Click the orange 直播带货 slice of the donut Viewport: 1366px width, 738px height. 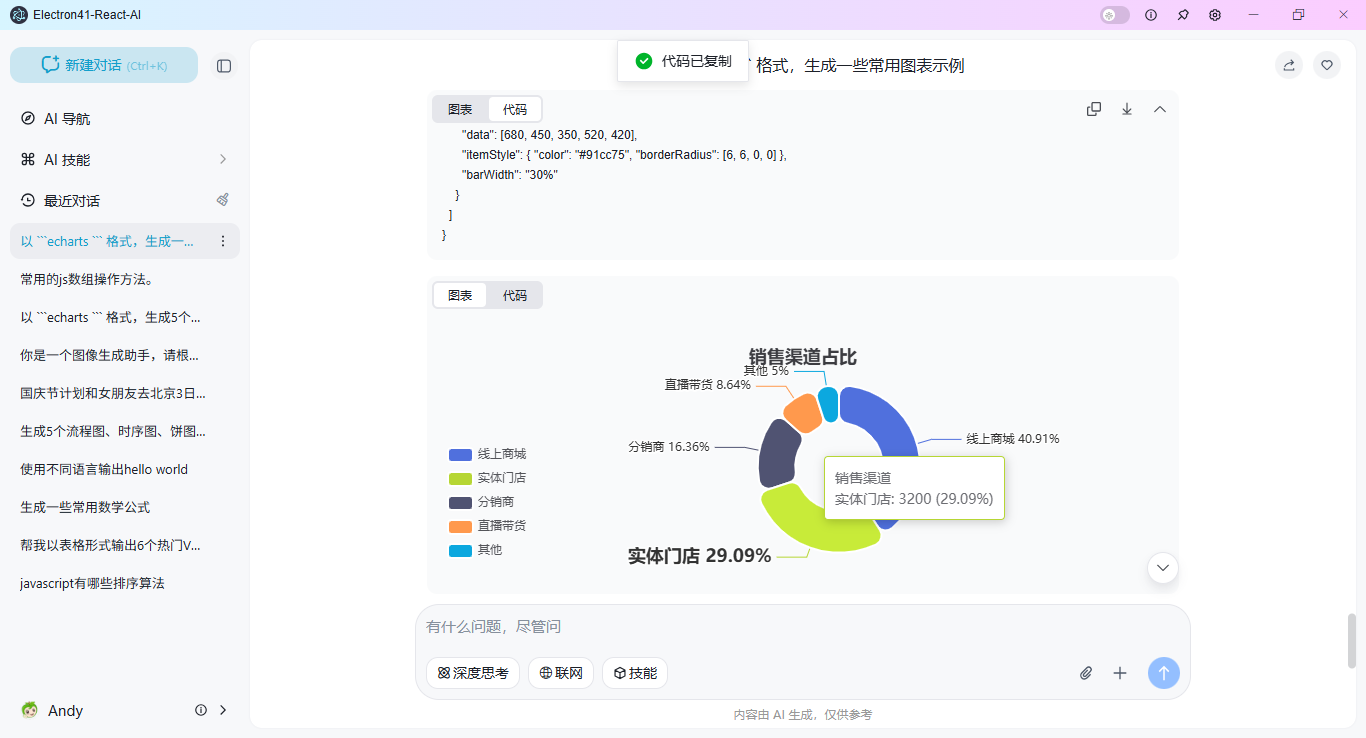tap(802, 413)
